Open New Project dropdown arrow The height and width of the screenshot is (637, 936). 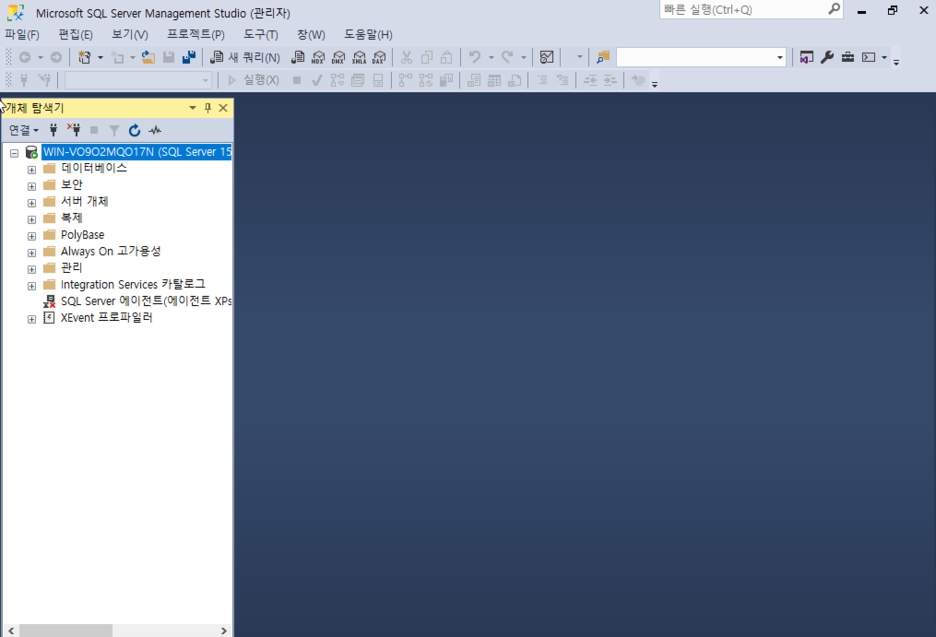coord(100,57)
